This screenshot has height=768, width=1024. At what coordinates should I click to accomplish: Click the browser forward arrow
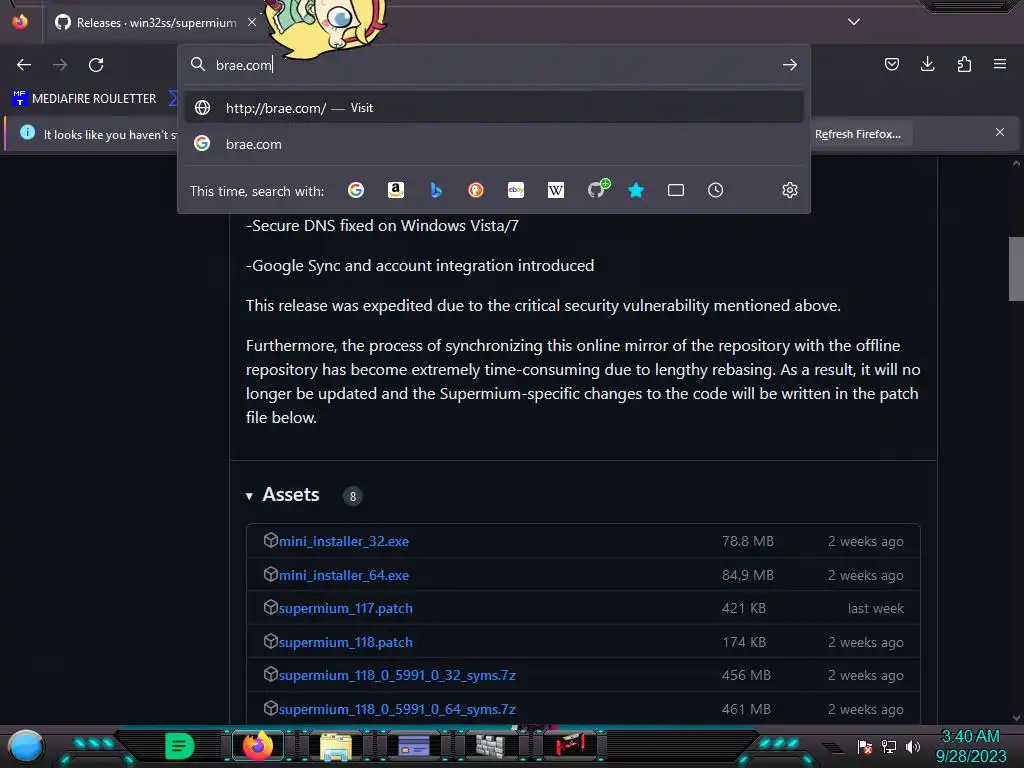click(x=60, y=65)
